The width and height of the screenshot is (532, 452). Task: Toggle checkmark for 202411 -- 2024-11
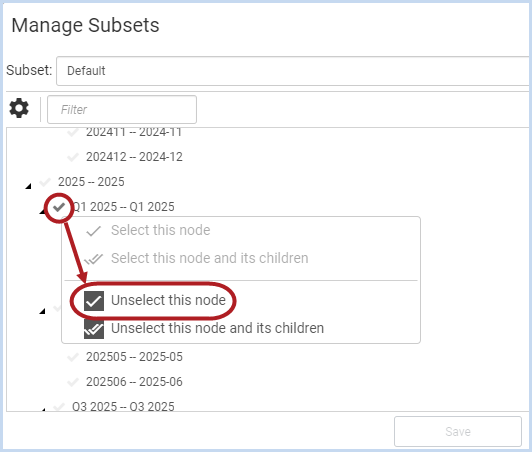pyautogui.click(x=73, y=132)
